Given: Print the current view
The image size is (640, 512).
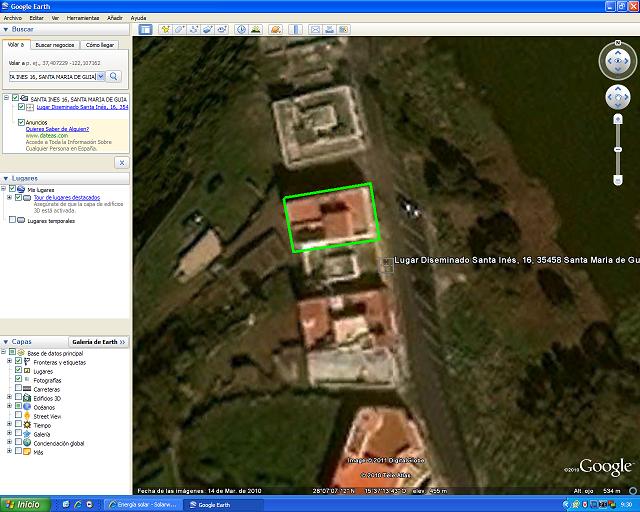Looking at the screenshot, I should pyautogui.click(x=329, y=29).
